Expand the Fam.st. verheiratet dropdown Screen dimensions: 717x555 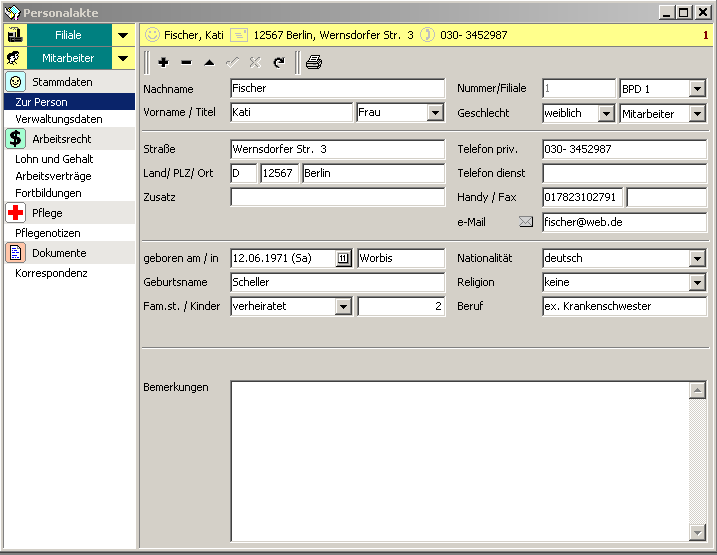[x=344, y=306]
